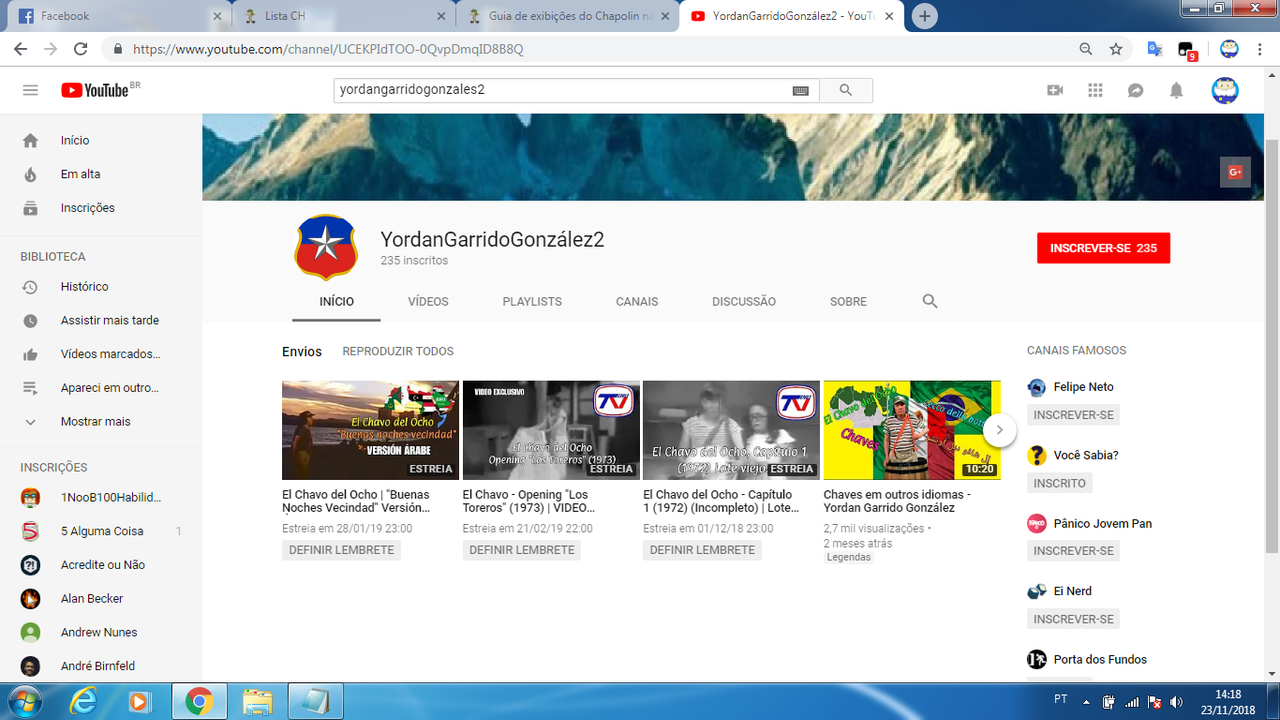The height and width of the screenshot is (720, 1280).
Task: Open the notifications bell
Action: pyautogui.click(x=1176, y=89)
